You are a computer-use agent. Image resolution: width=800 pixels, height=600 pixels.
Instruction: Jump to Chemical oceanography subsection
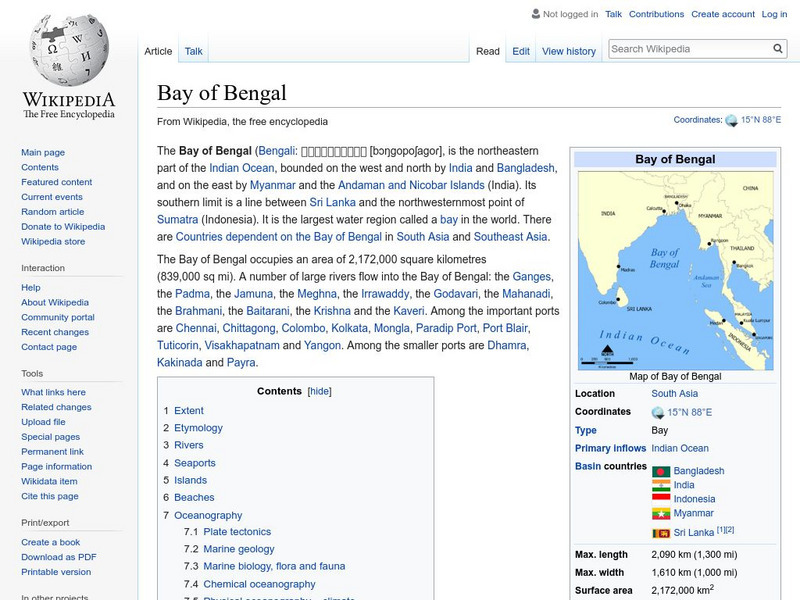pos(259,584)
